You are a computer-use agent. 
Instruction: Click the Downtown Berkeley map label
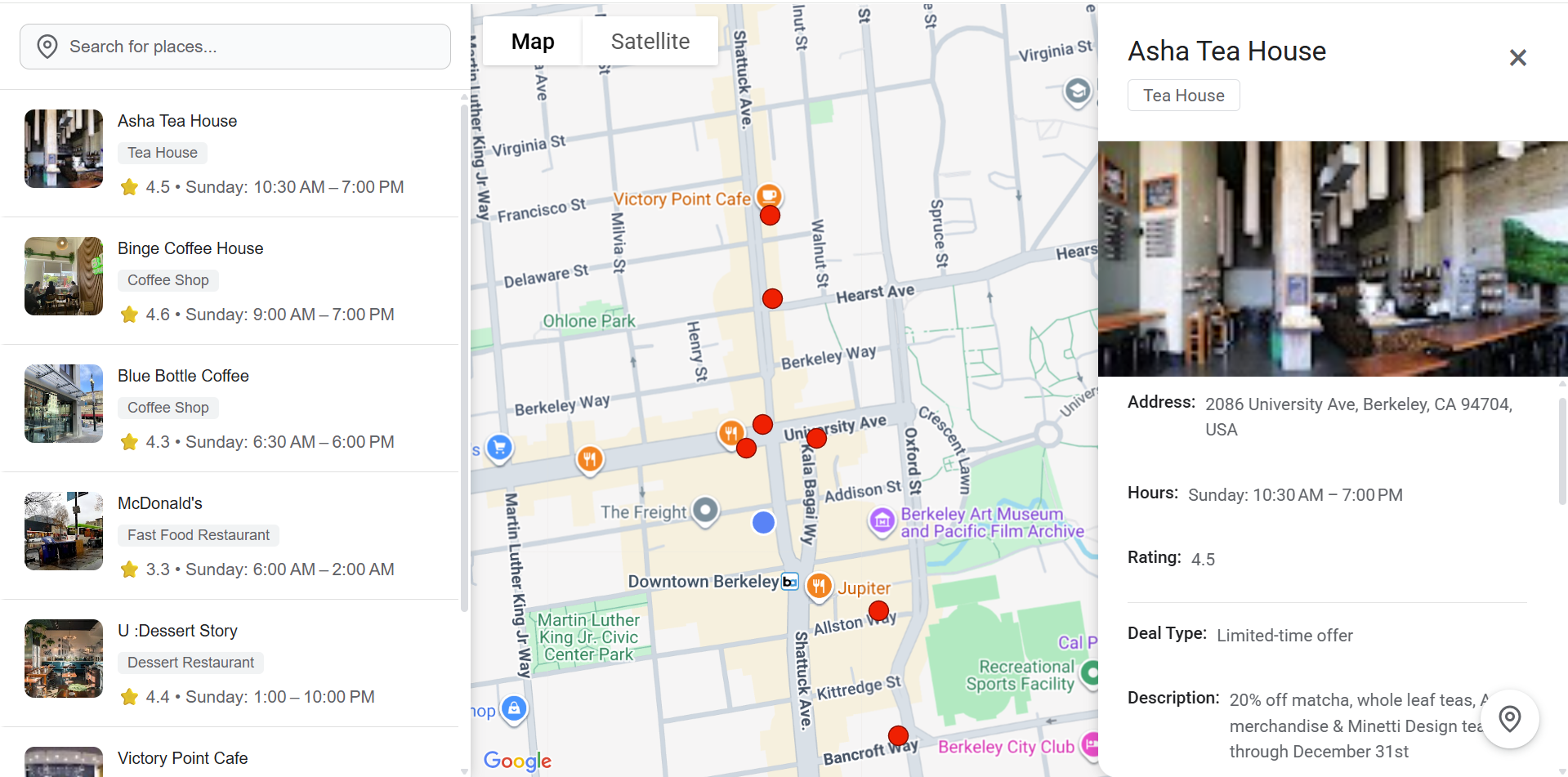point(704,582)
